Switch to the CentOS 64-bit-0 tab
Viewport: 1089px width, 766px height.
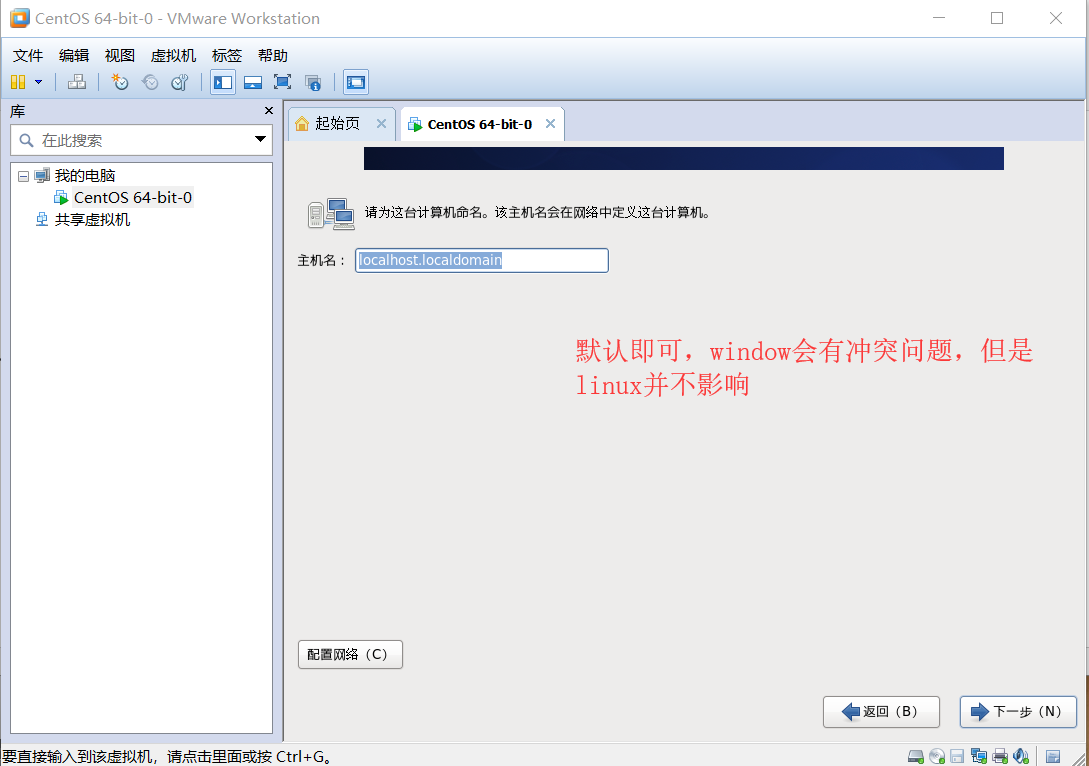tap(479, 124)
